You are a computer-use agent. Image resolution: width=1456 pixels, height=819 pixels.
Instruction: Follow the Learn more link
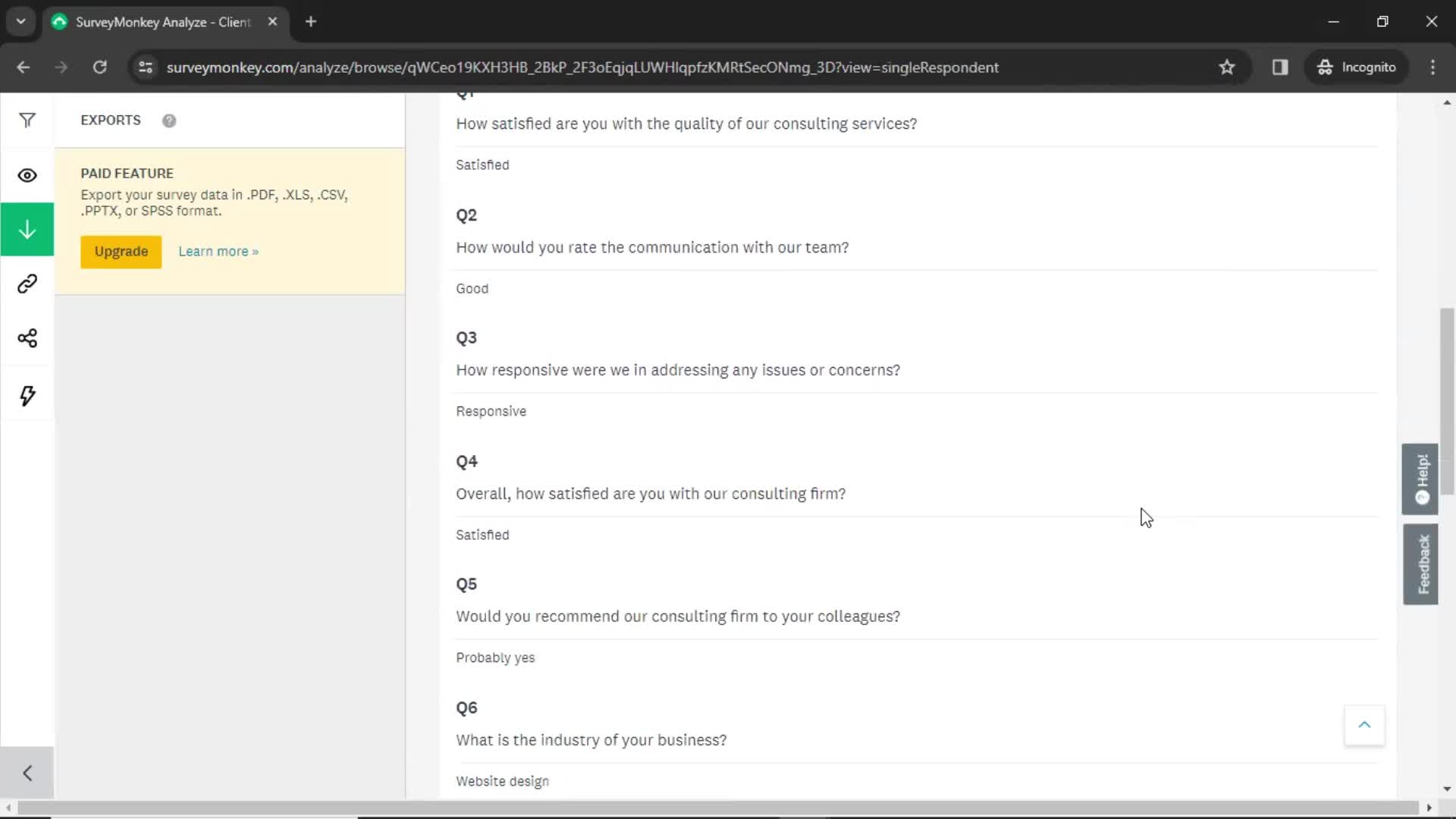coord(218,252)
